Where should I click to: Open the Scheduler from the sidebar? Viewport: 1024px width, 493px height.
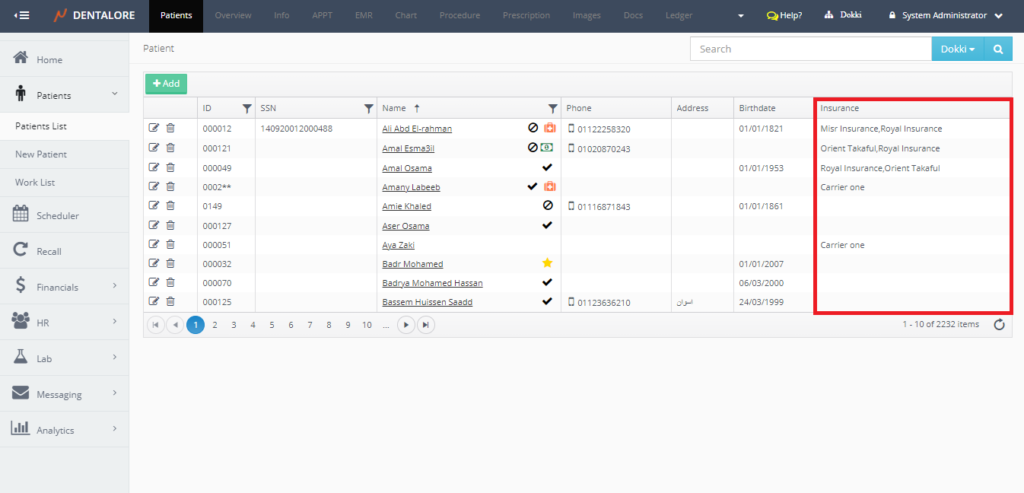(57, 215)
